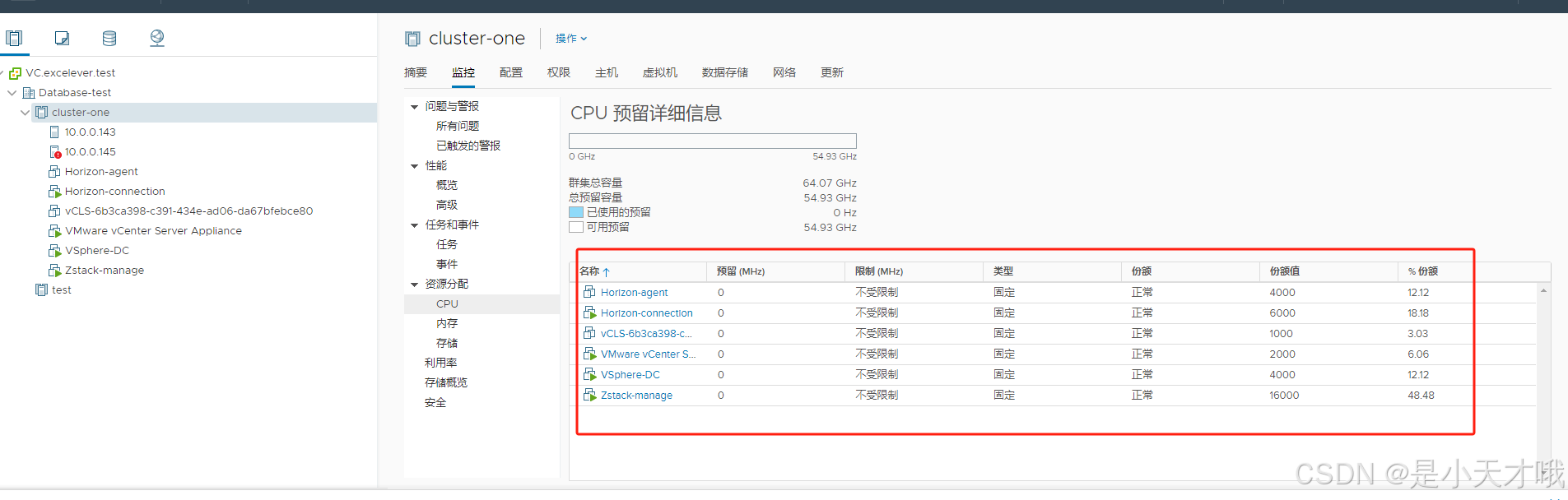The image size is (1568, 500).
Task: Click the cluster icon beside cluster-one in tree
Action: click(x=42, y=113)
